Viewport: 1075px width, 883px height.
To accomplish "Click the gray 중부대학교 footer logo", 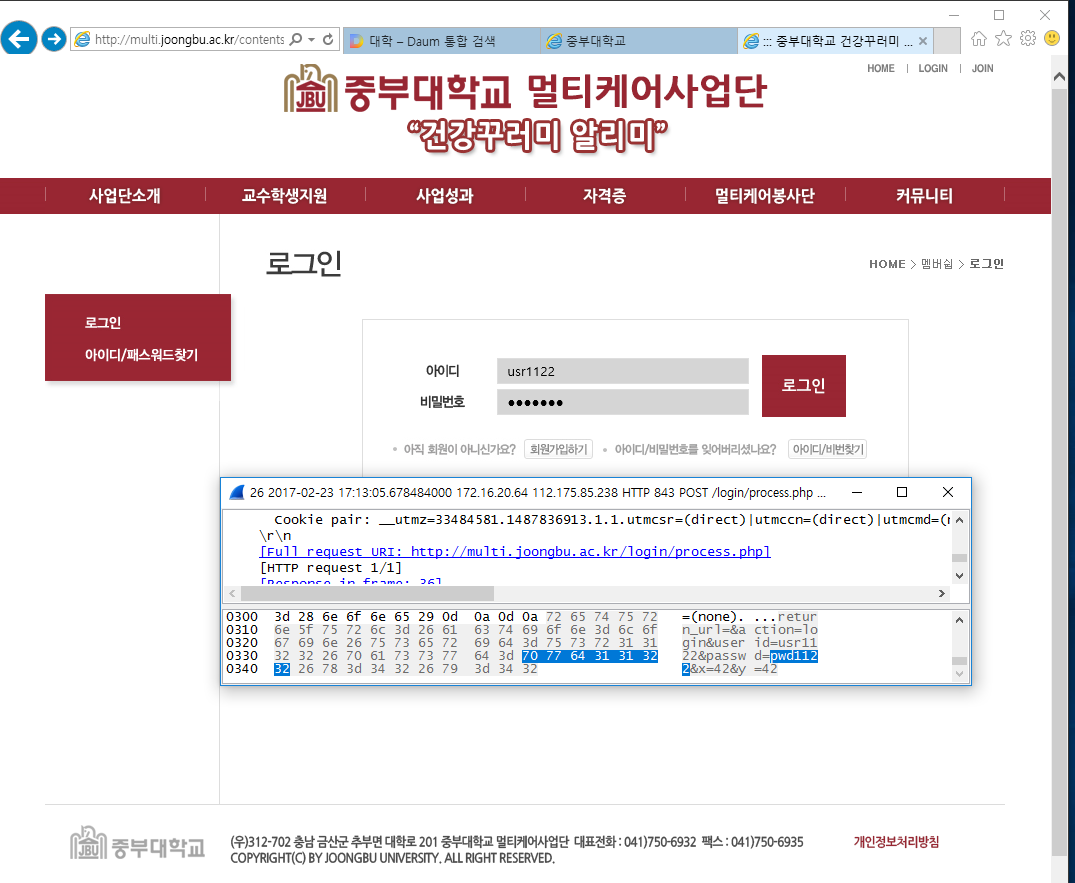I will [137, 843].
